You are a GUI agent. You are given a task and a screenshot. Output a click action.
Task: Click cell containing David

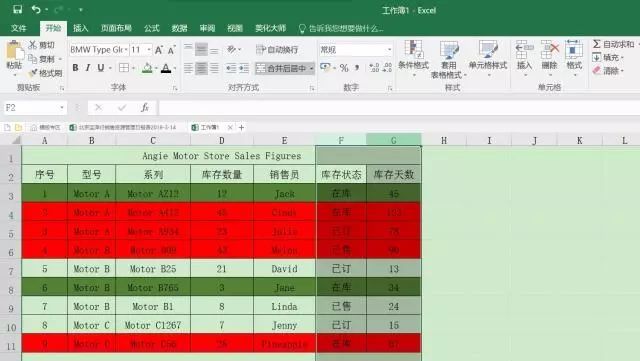[x=284, y=269]
